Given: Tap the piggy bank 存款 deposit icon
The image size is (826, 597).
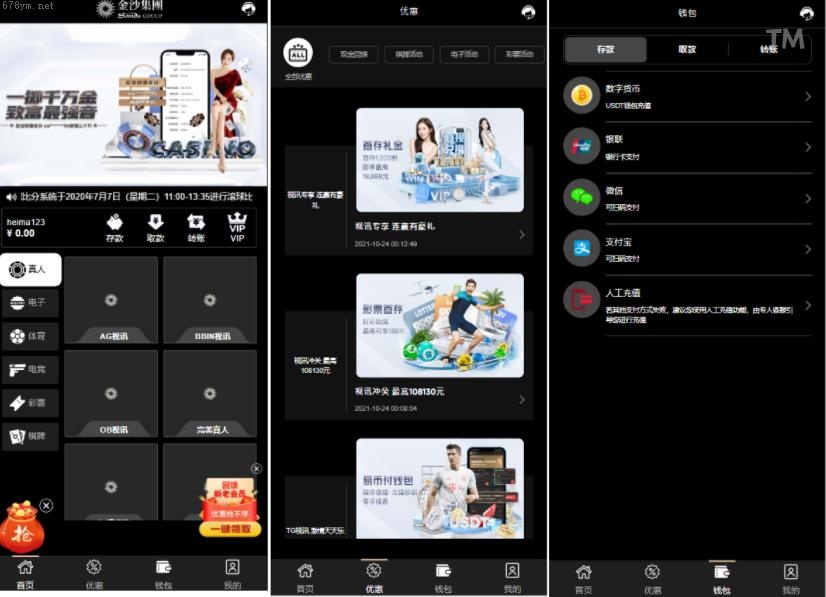Looking at the screenshot, I should 115,222.
